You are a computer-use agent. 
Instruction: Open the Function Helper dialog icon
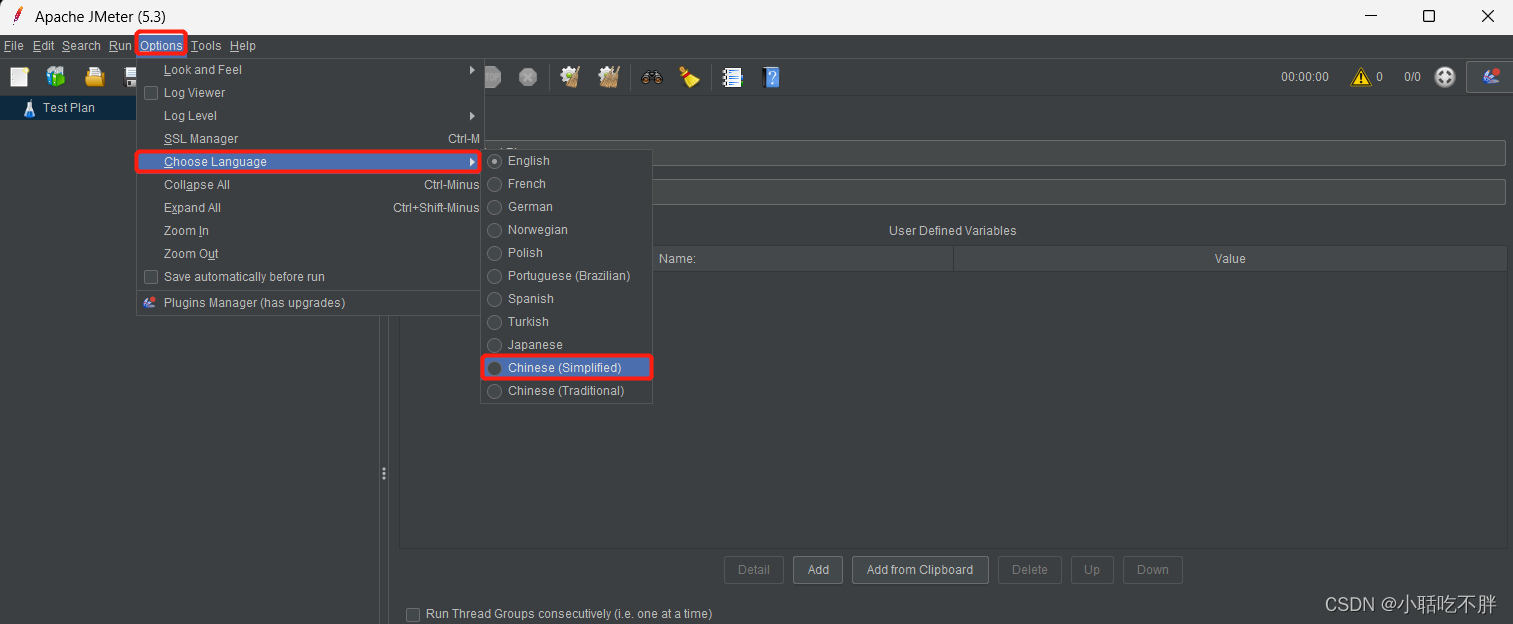tap(733, 77)
